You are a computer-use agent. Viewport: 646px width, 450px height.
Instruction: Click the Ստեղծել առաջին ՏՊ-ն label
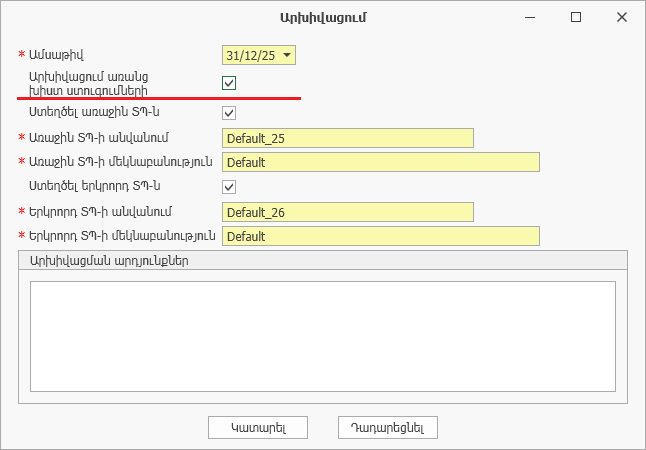click(x=94, y=112)
